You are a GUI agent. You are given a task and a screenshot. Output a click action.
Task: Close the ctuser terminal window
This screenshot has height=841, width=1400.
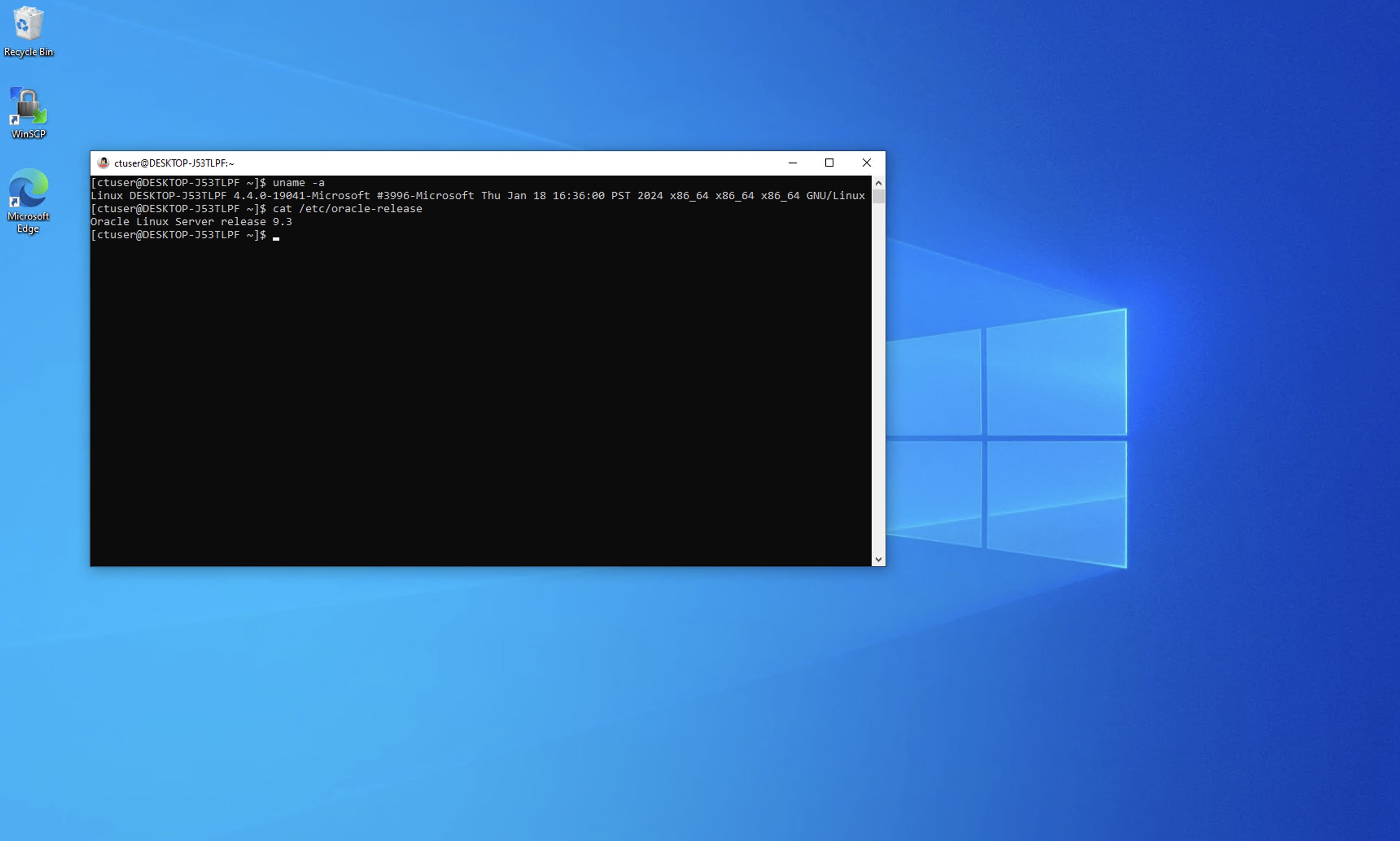866,163
